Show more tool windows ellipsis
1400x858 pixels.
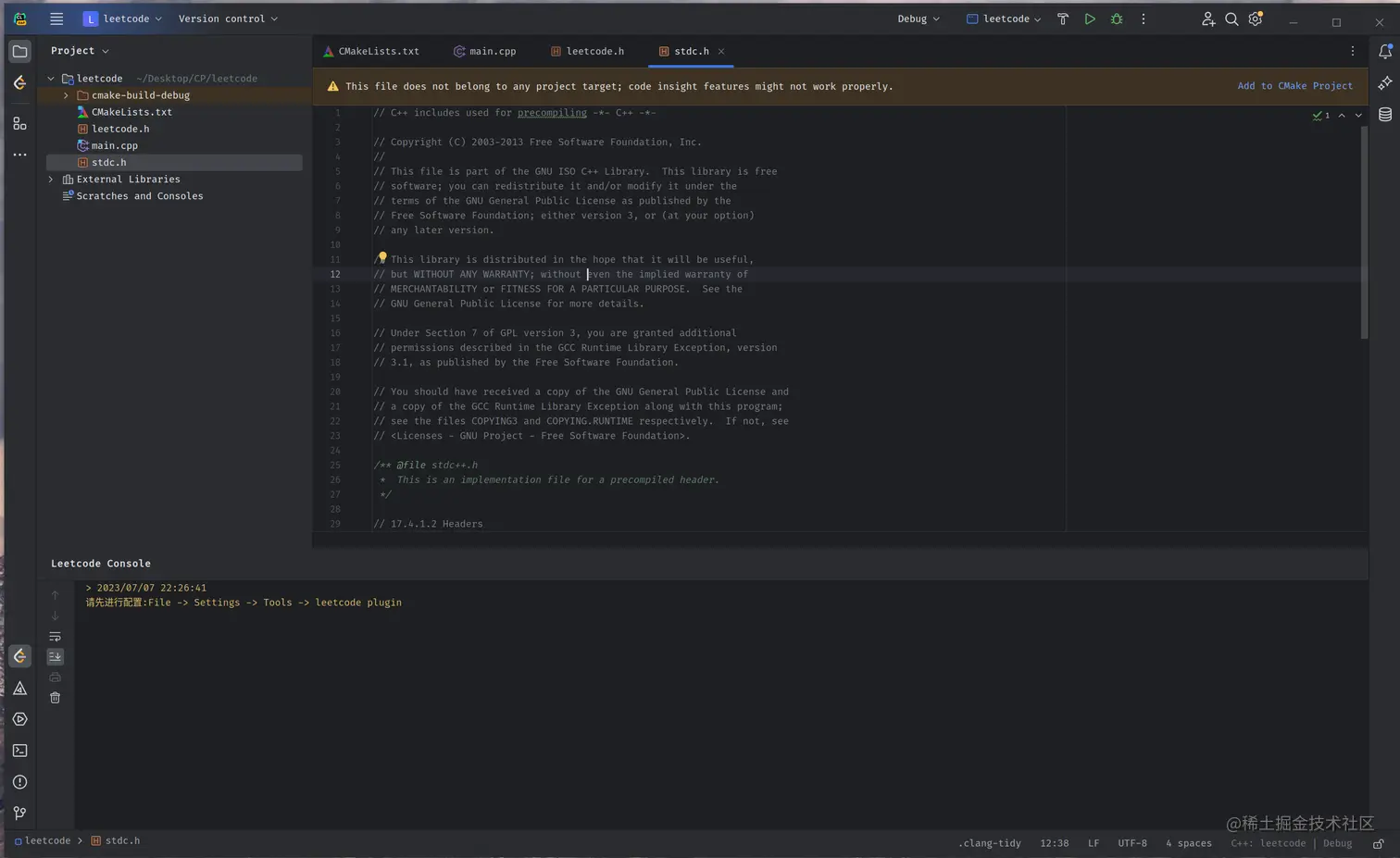click(x=19, y=155)
